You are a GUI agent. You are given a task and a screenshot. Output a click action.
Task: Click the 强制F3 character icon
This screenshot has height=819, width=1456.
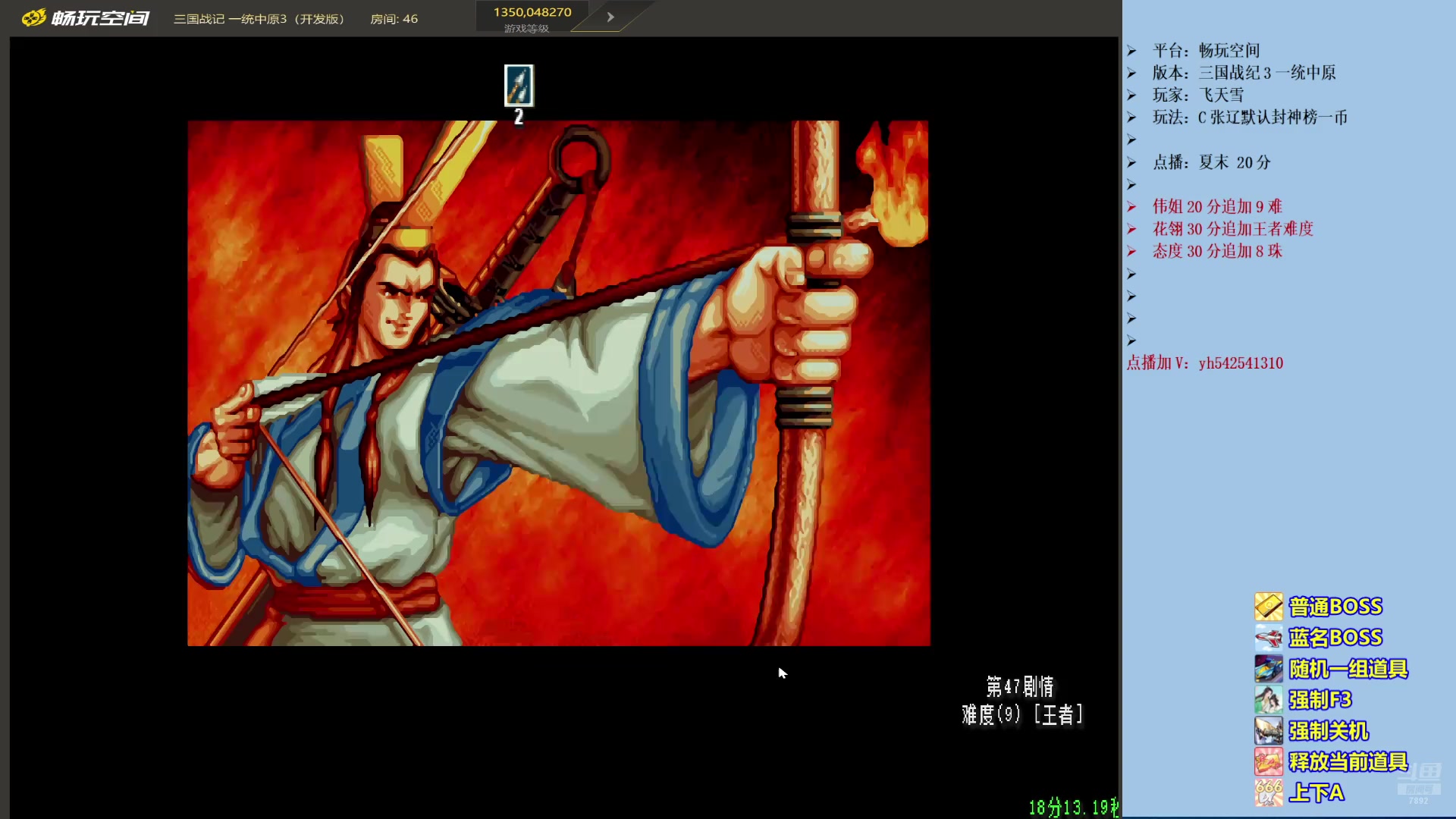(1269, 700)
